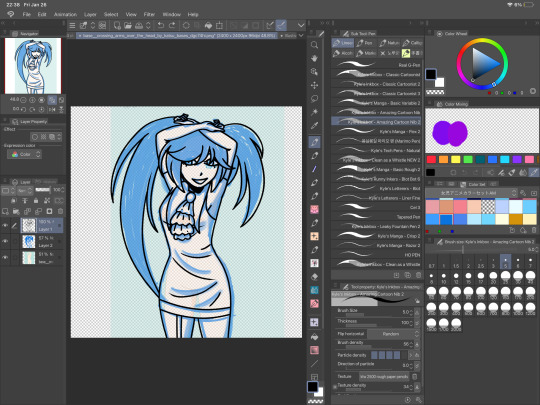The image size is (540, 405).
Task: Click the Redo arrow in toolbar
Action: pyautogui.click(x=172, y=25)
